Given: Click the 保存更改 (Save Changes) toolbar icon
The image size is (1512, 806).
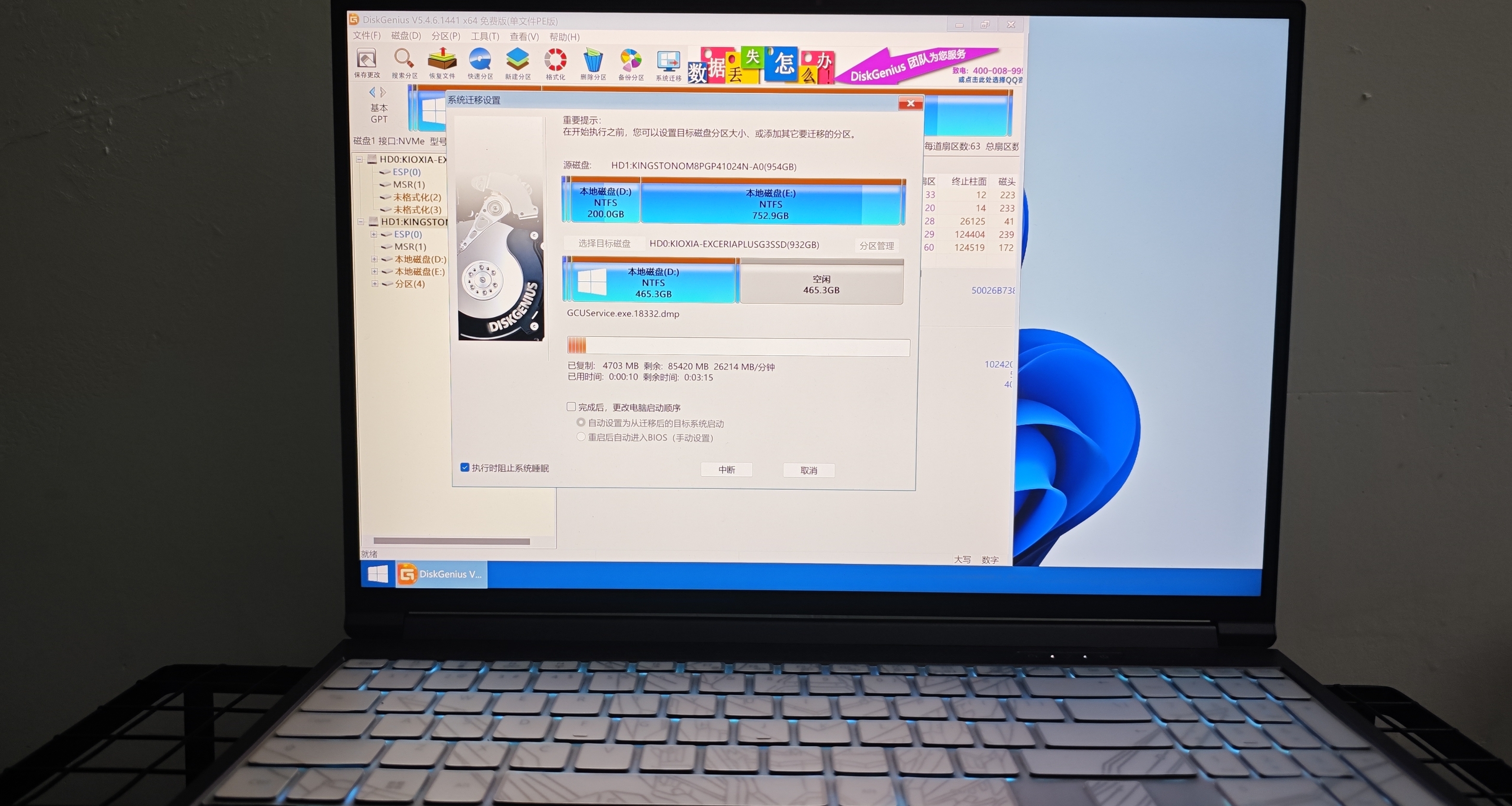Looking at the screenshot, I should [367, 63].
